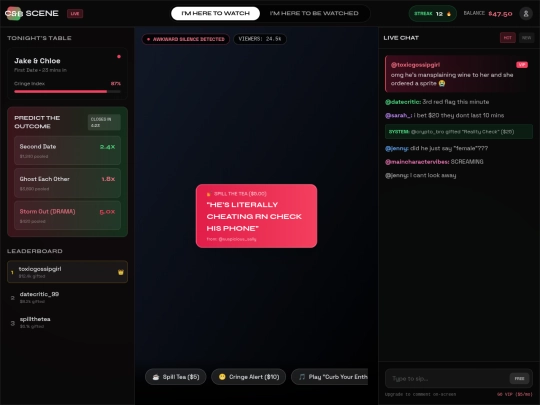Click the 87% cringe index value
The height and width of the screenshot is (405, 540).
(x=116, y=84)
